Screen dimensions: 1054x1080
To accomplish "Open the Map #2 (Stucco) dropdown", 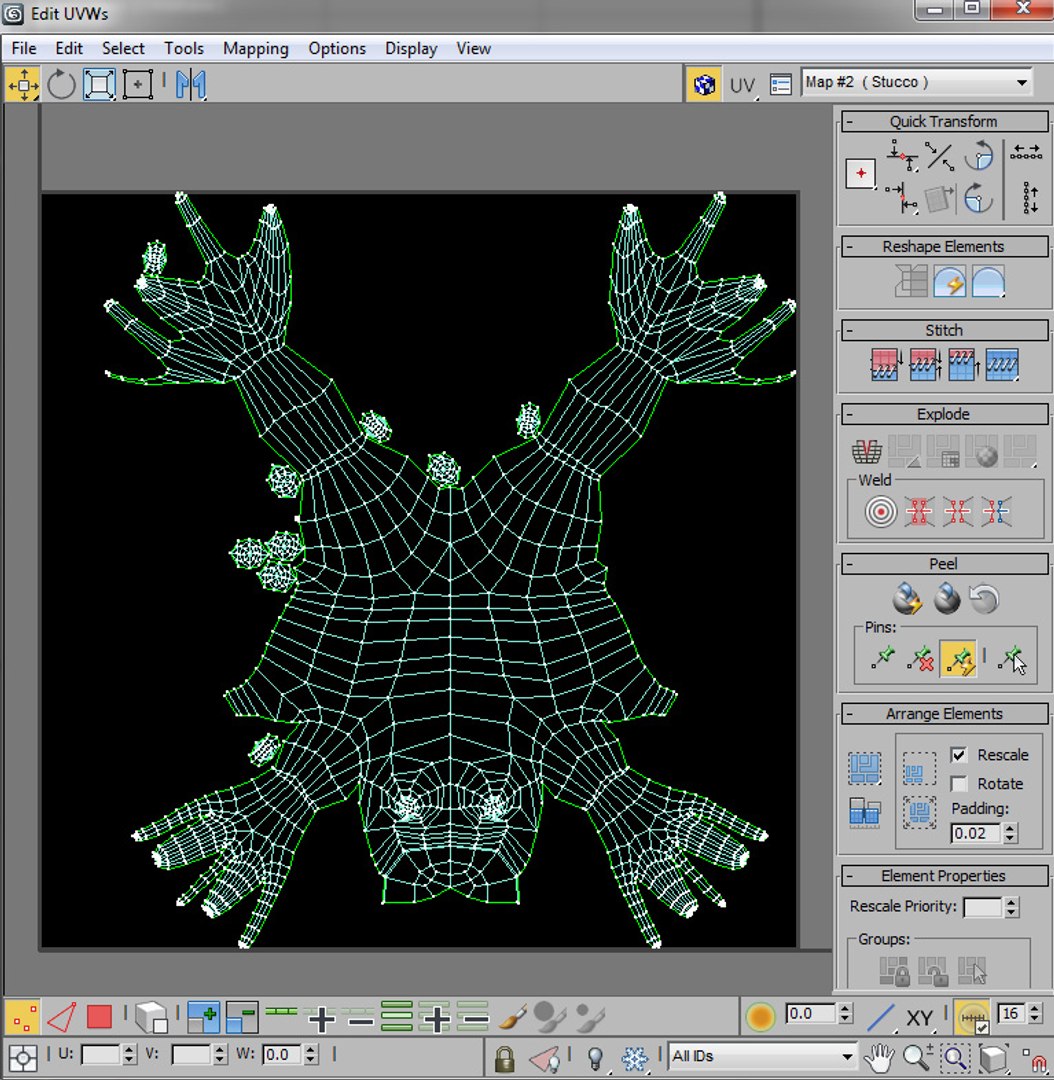I will [x=916, y=82].
